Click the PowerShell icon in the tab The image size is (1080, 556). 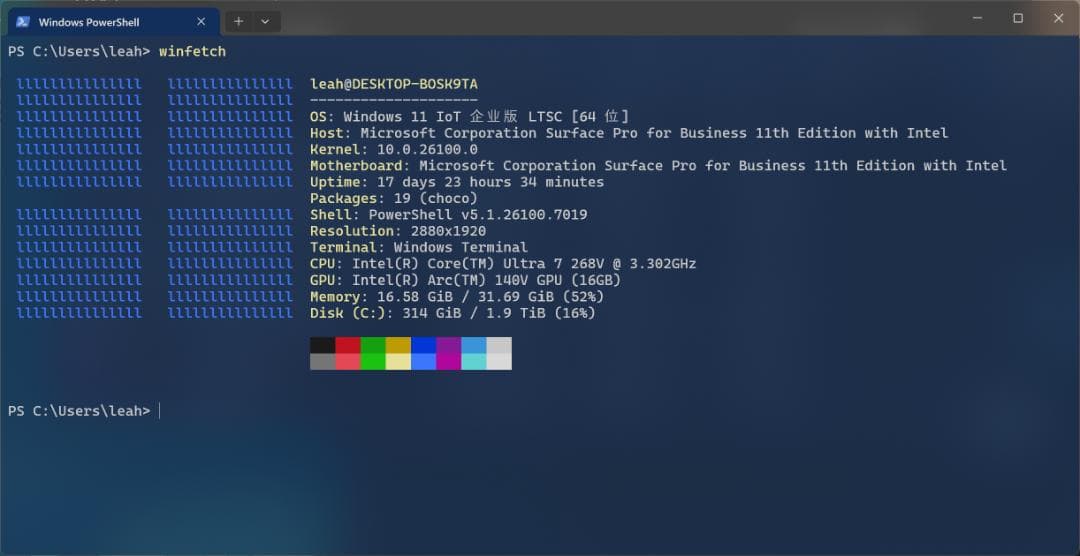tap(22, 21)
